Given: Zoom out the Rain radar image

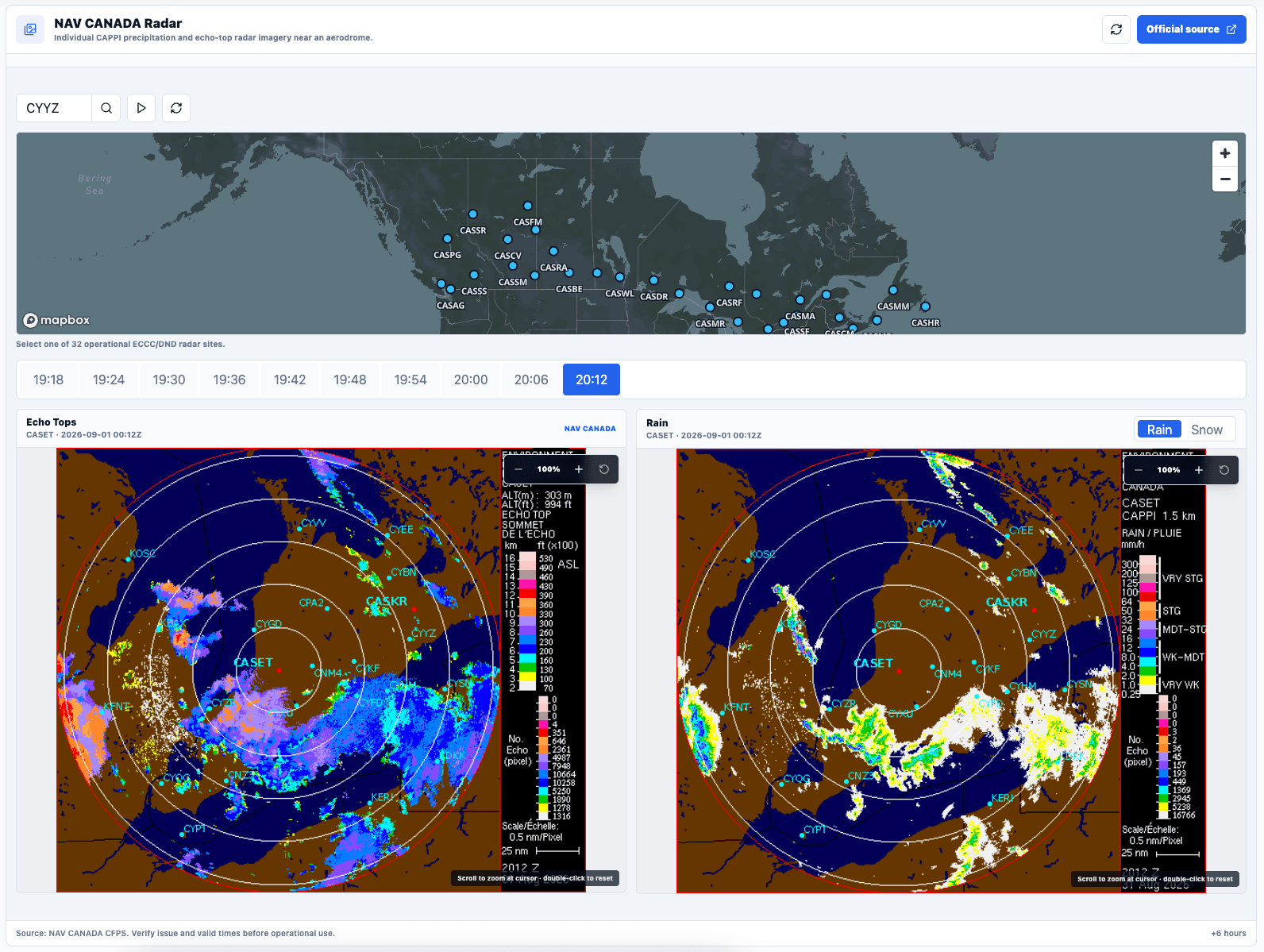Looking at the screenshot, I should coord(1139,470).
